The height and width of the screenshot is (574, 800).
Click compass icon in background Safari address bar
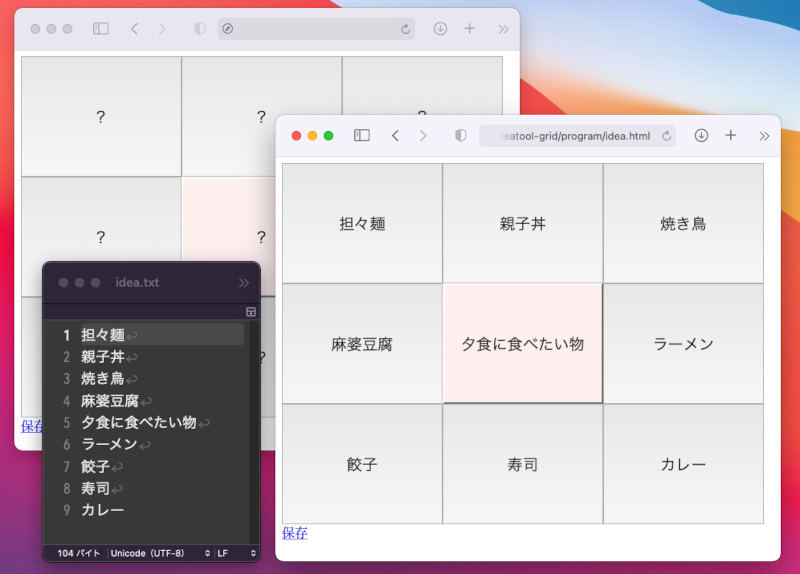pyautogui.click(x=228, y=29)
